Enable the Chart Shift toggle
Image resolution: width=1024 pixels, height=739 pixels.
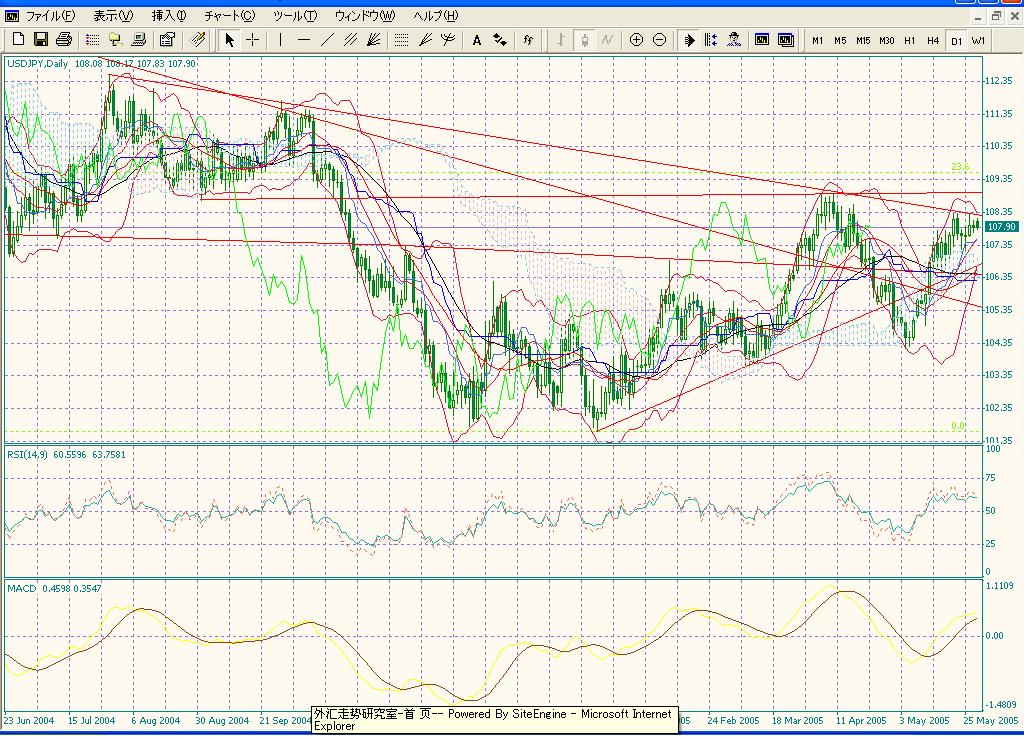[x=711, y=39]
